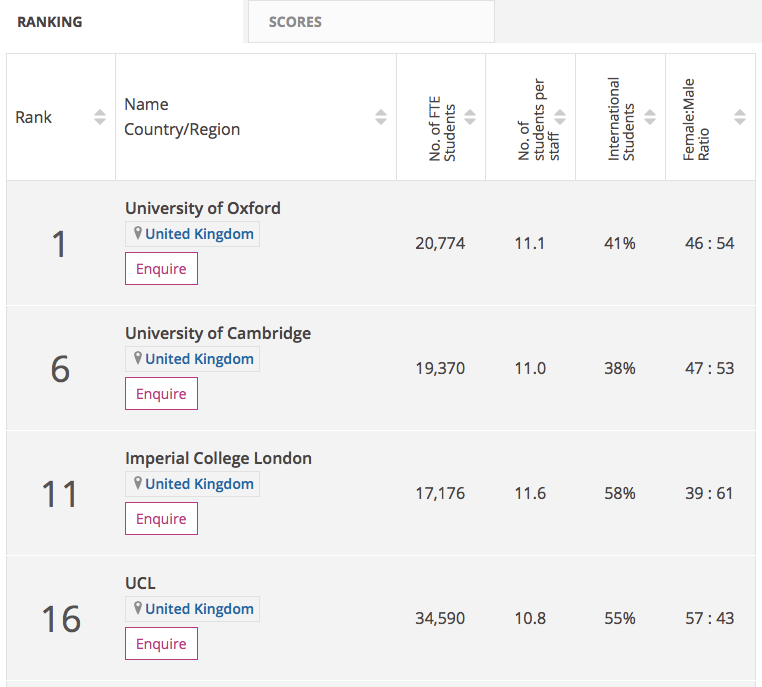This screenshot has height=687, width=762.
Task: Open University of Cambridge profile link
Action: coord(218,333)
